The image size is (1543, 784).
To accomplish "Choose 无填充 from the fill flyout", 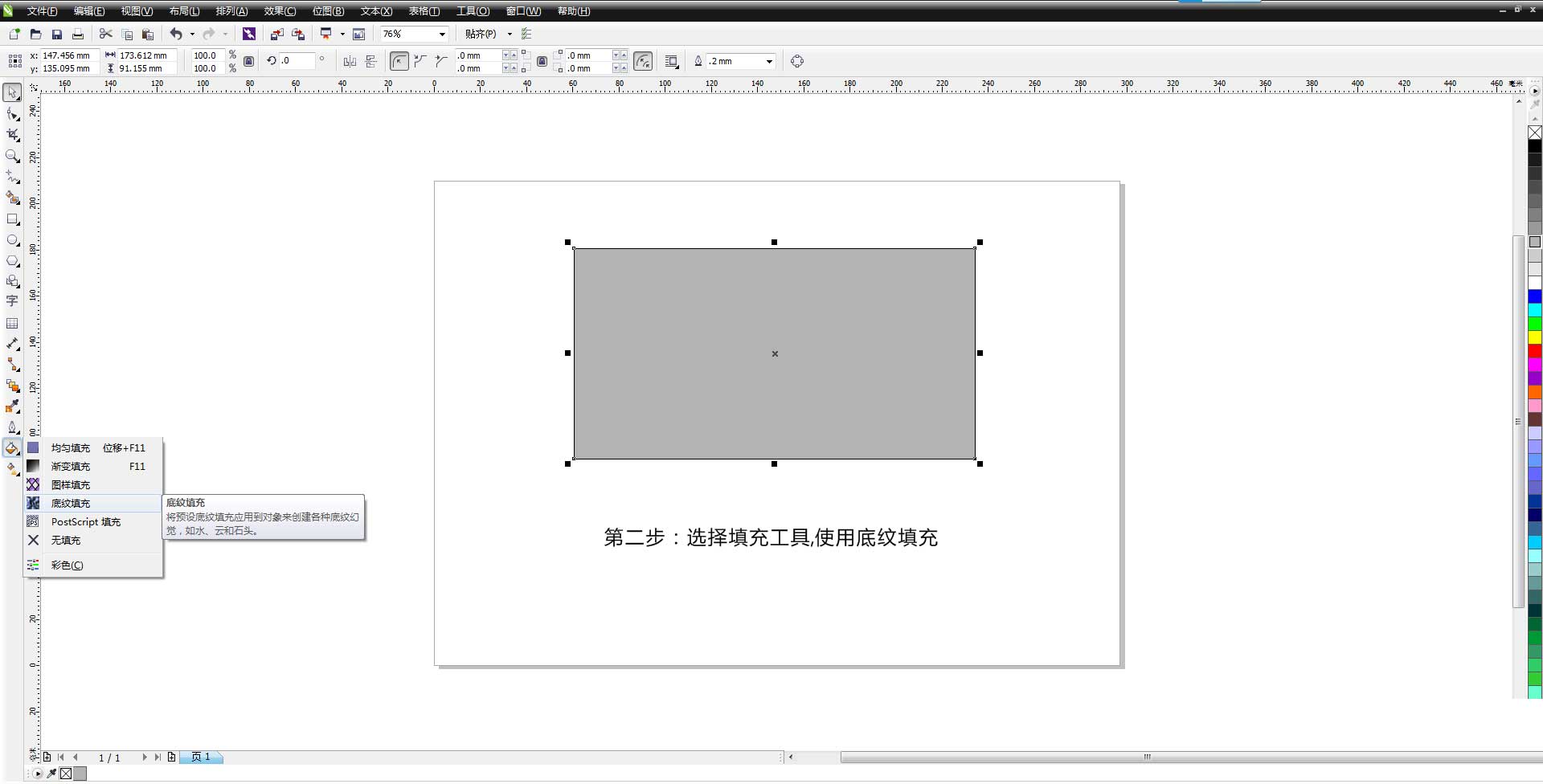I will 93,540.
